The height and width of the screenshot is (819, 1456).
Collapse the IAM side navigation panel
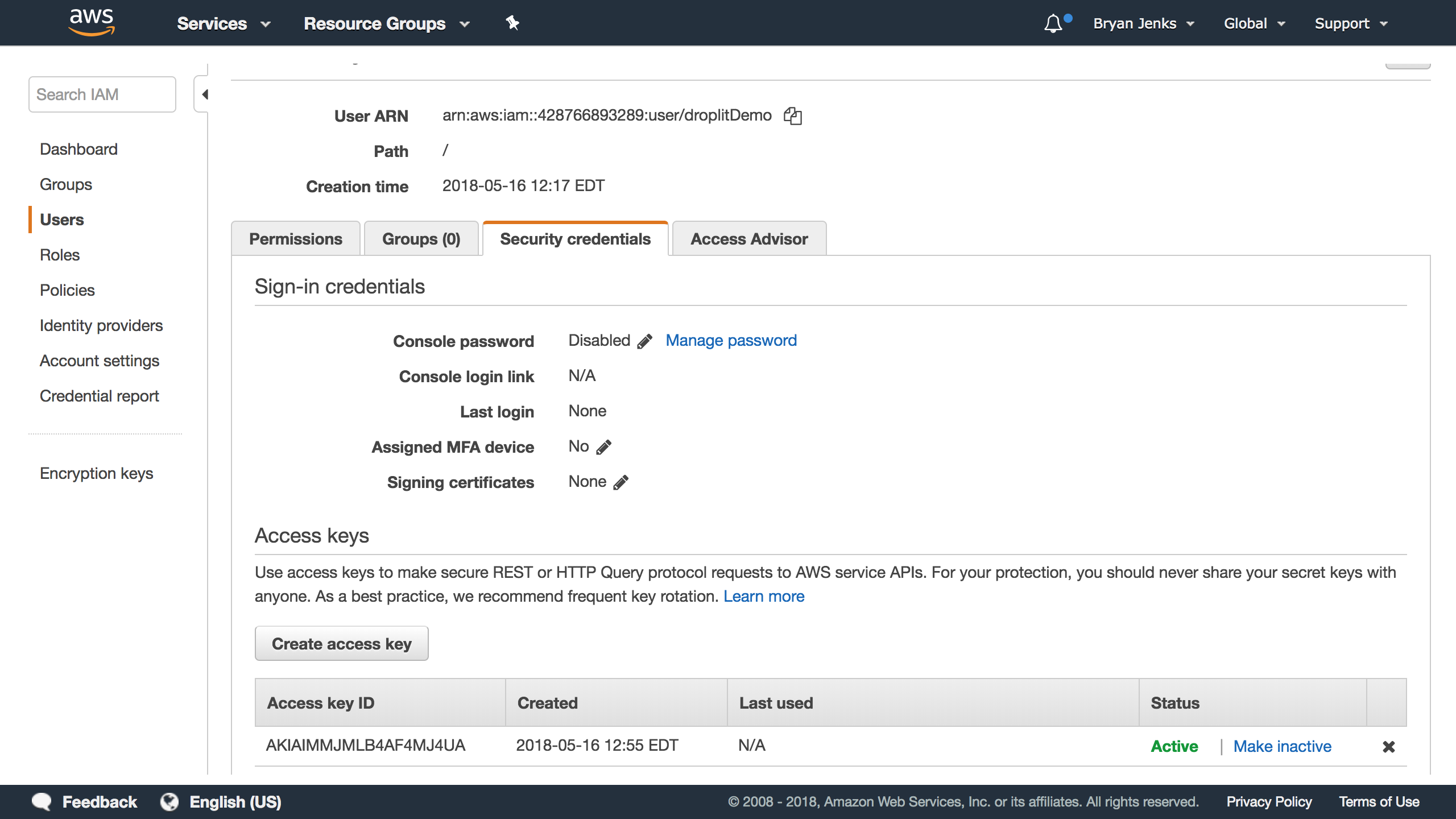point(204,94)
